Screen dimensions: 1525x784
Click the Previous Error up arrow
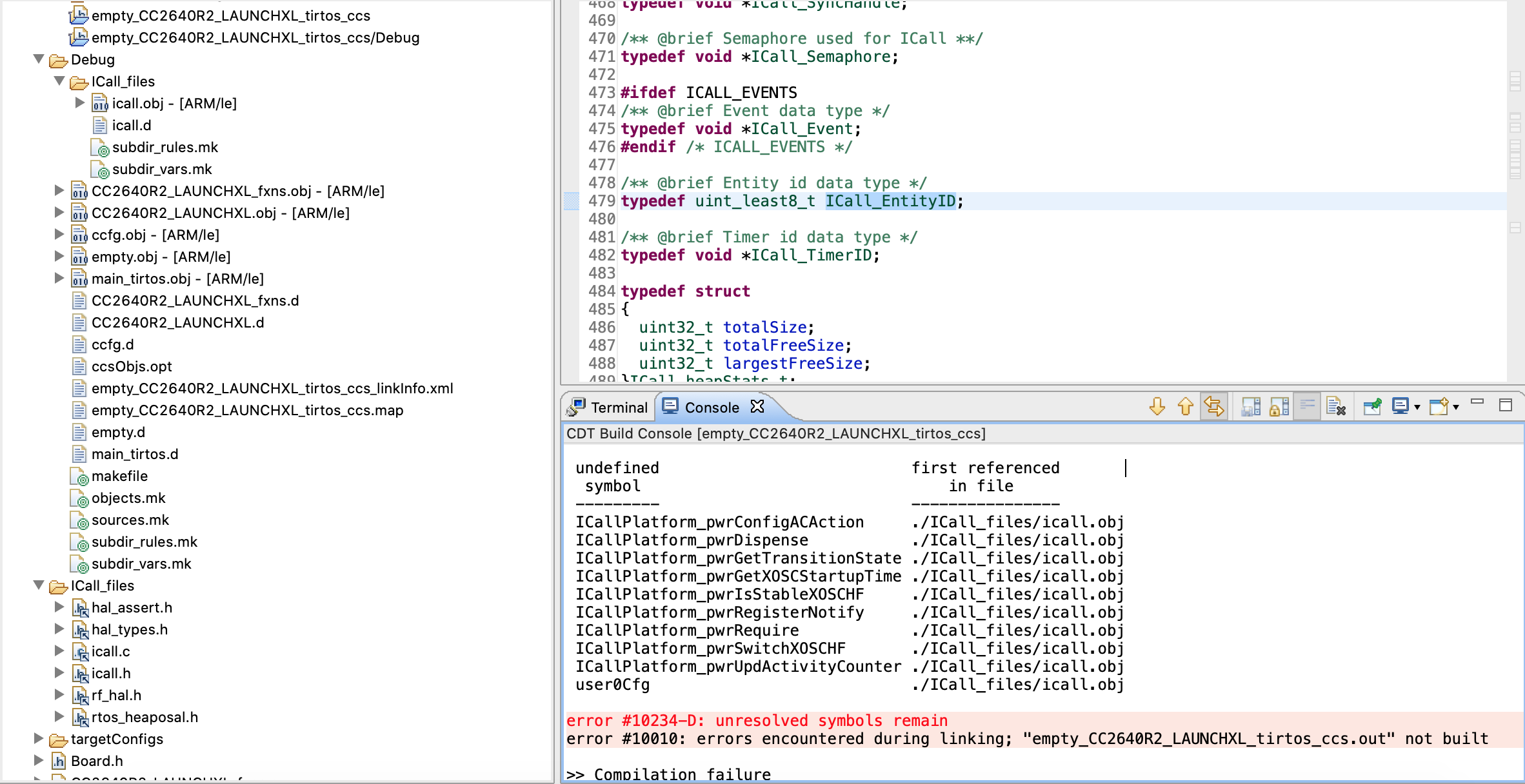coord(1186,407)
